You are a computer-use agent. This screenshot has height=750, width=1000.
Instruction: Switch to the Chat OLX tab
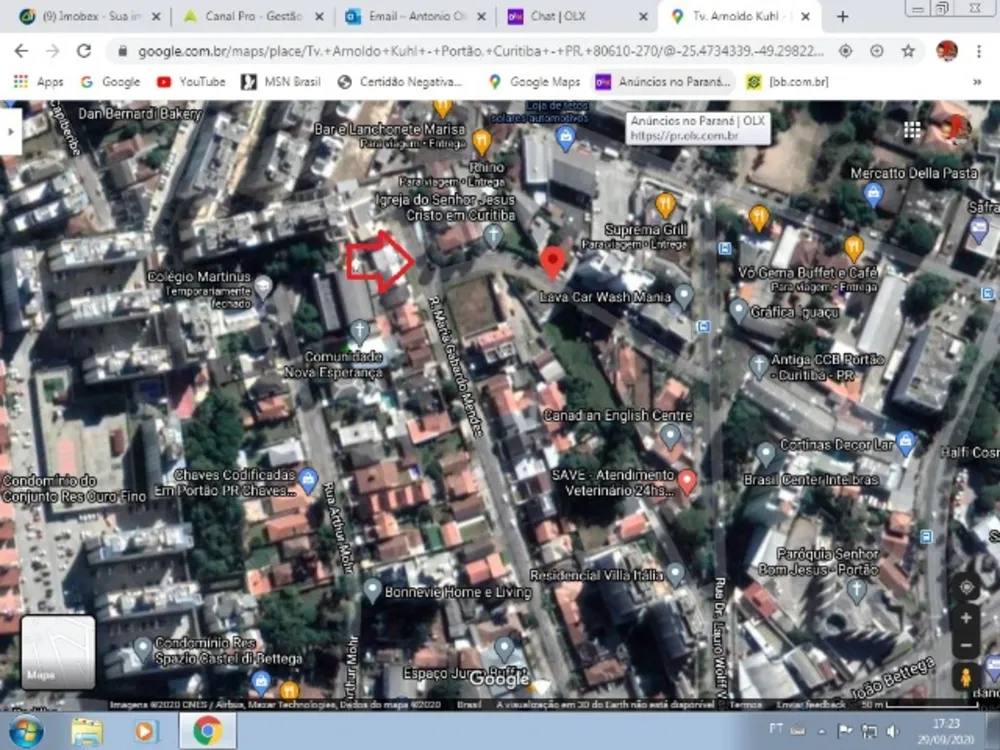pyautogui.click(x=577, y=17)
